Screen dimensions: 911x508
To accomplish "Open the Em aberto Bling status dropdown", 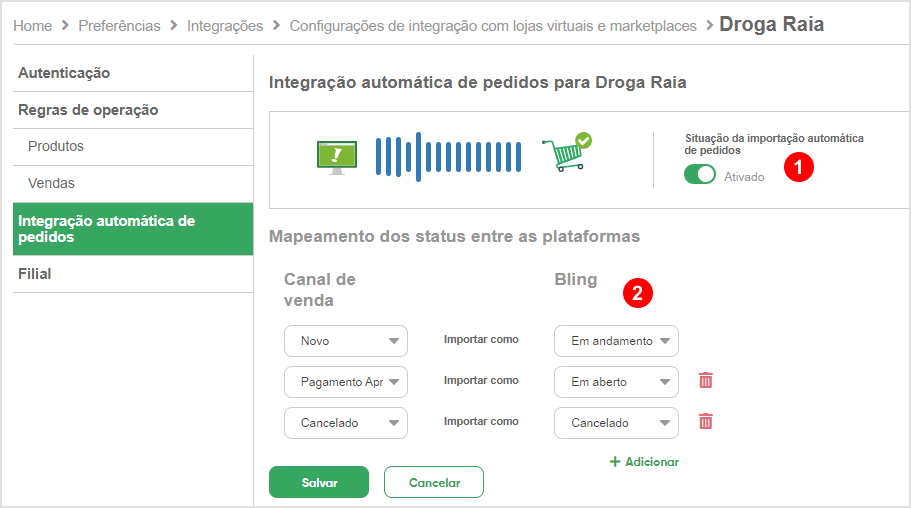I will click(x=616, y=382).
